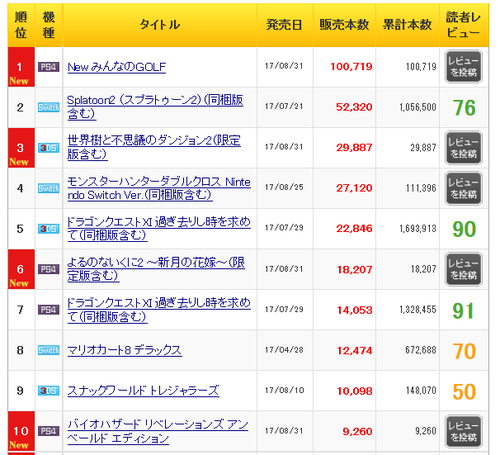Click the 販売本数 column header
The height and width of the screenshot is (455, 500).
click(x=344, y=25)
